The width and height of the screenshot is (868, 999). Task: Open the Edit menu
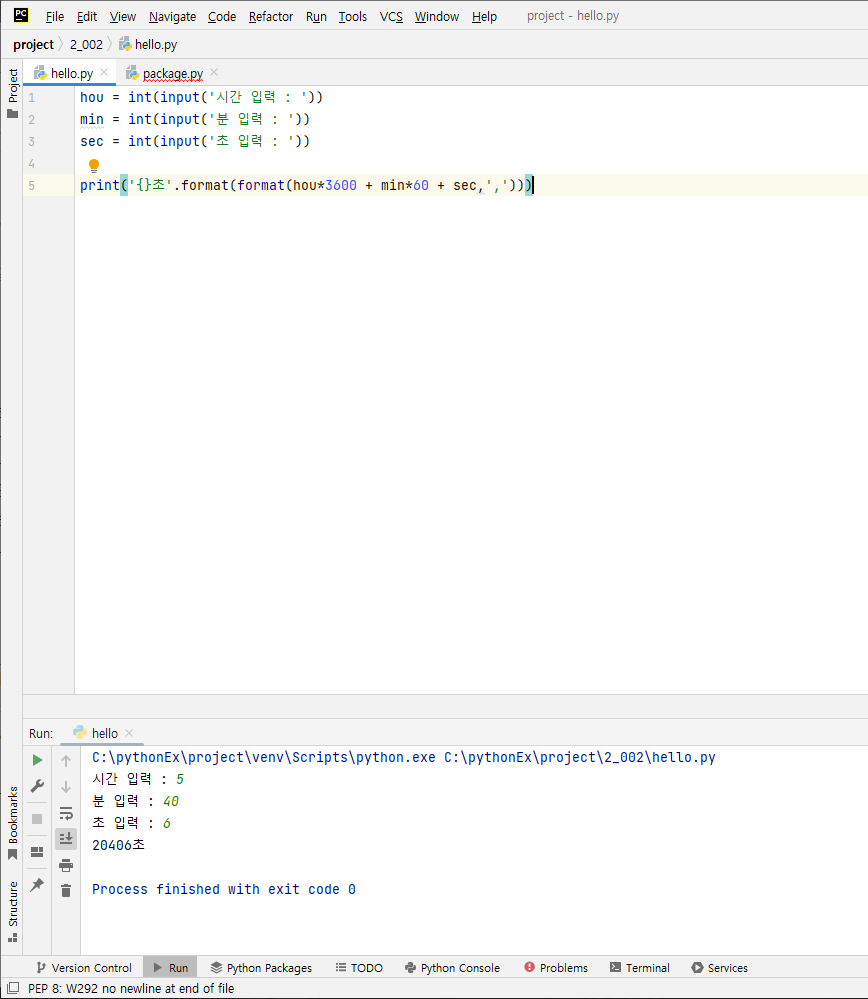pyautogui.click(x=87, y=17)
